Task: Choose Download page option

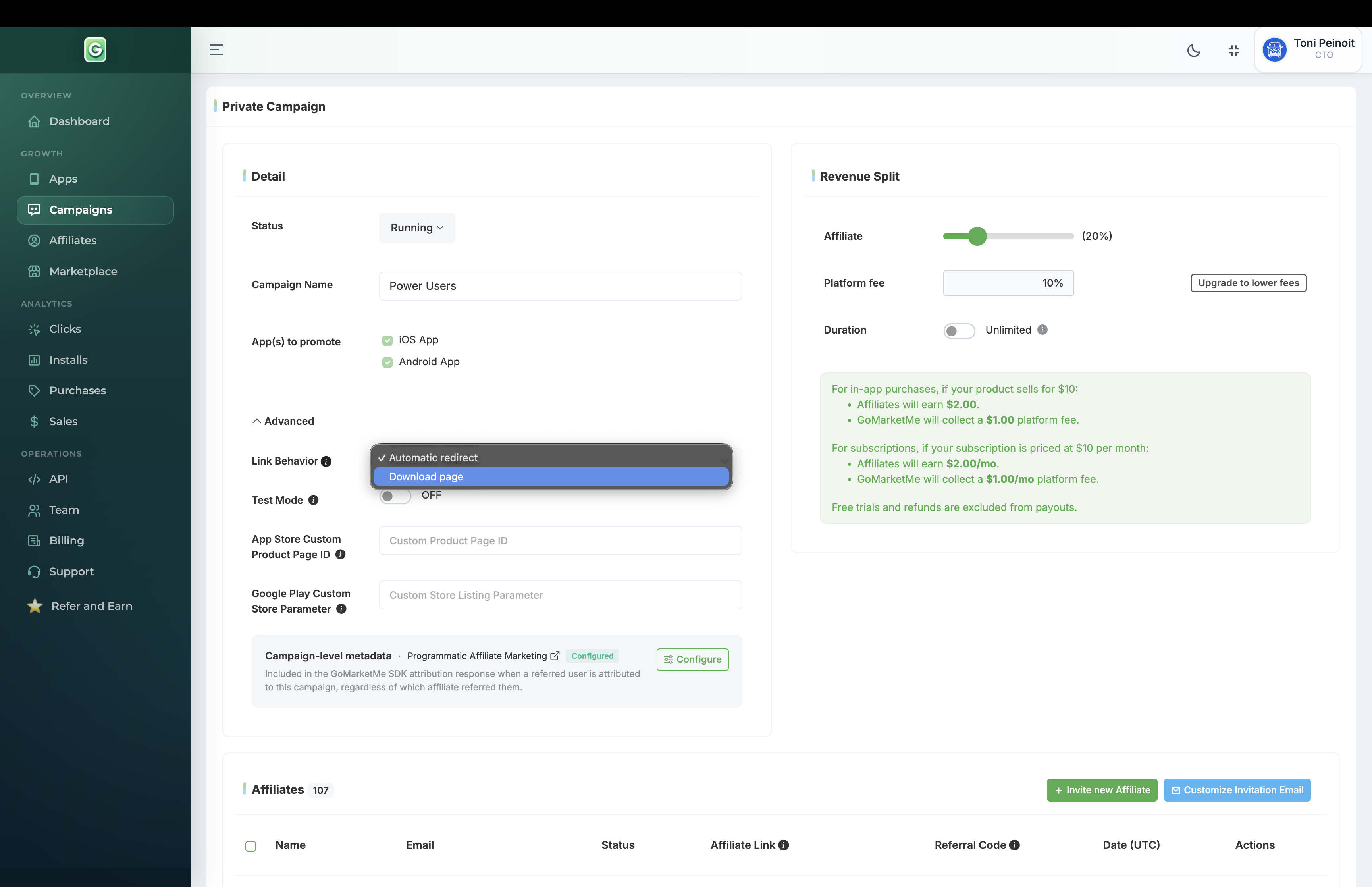Action: coord(551,477)
